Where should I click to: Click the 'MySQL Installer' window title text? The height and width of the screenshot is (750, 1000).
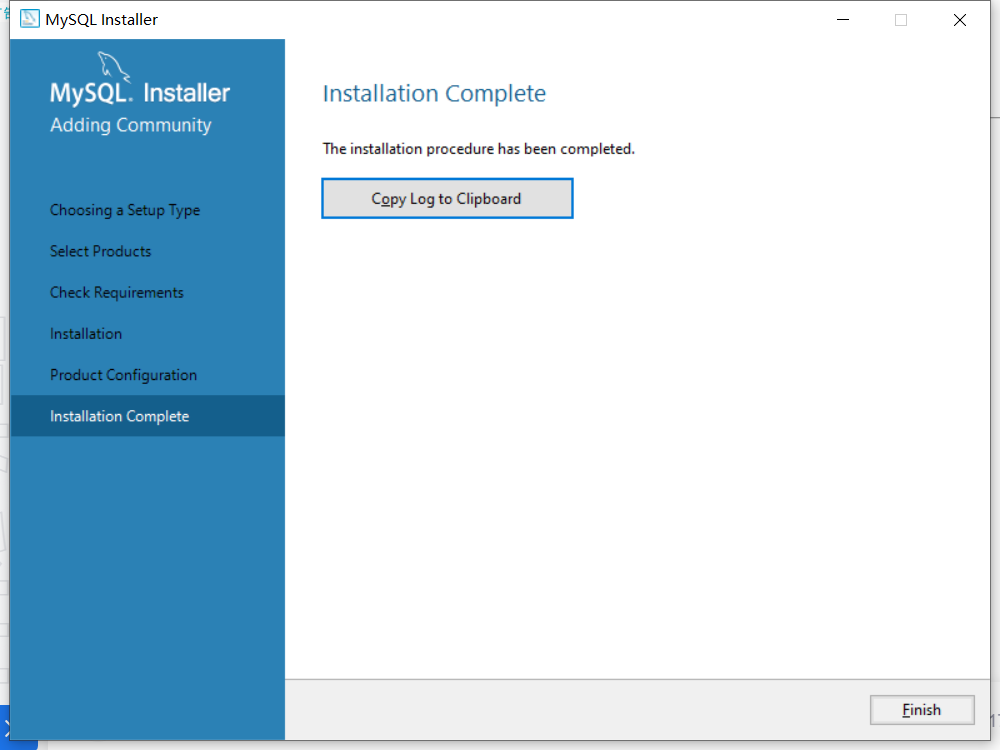(x=101, y=20)
